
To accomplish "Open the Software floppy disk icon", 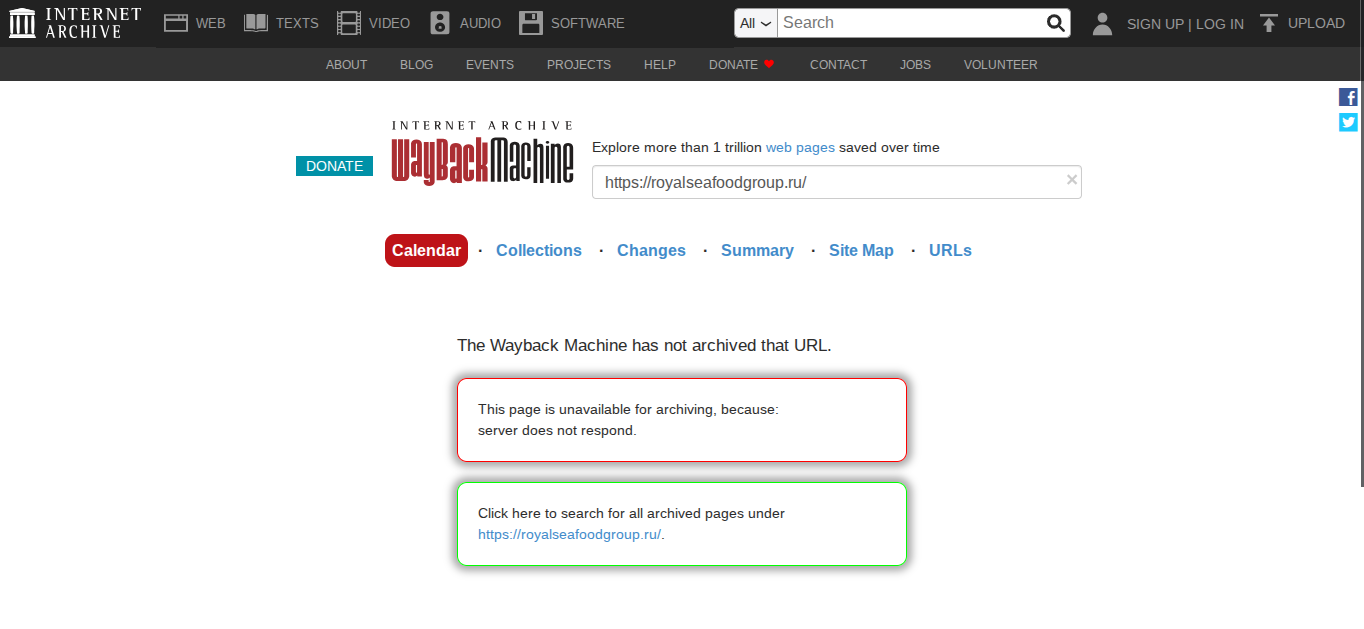I will point(531,23).
